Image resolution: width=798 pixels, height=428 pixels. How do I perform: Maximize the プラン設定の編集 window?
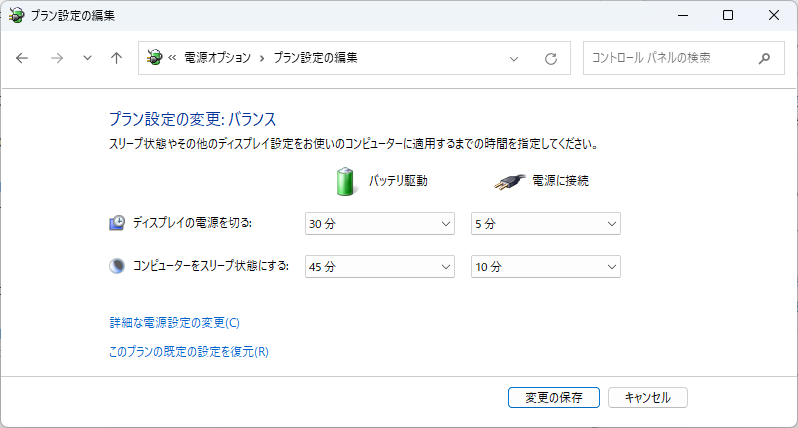point(728,15)
